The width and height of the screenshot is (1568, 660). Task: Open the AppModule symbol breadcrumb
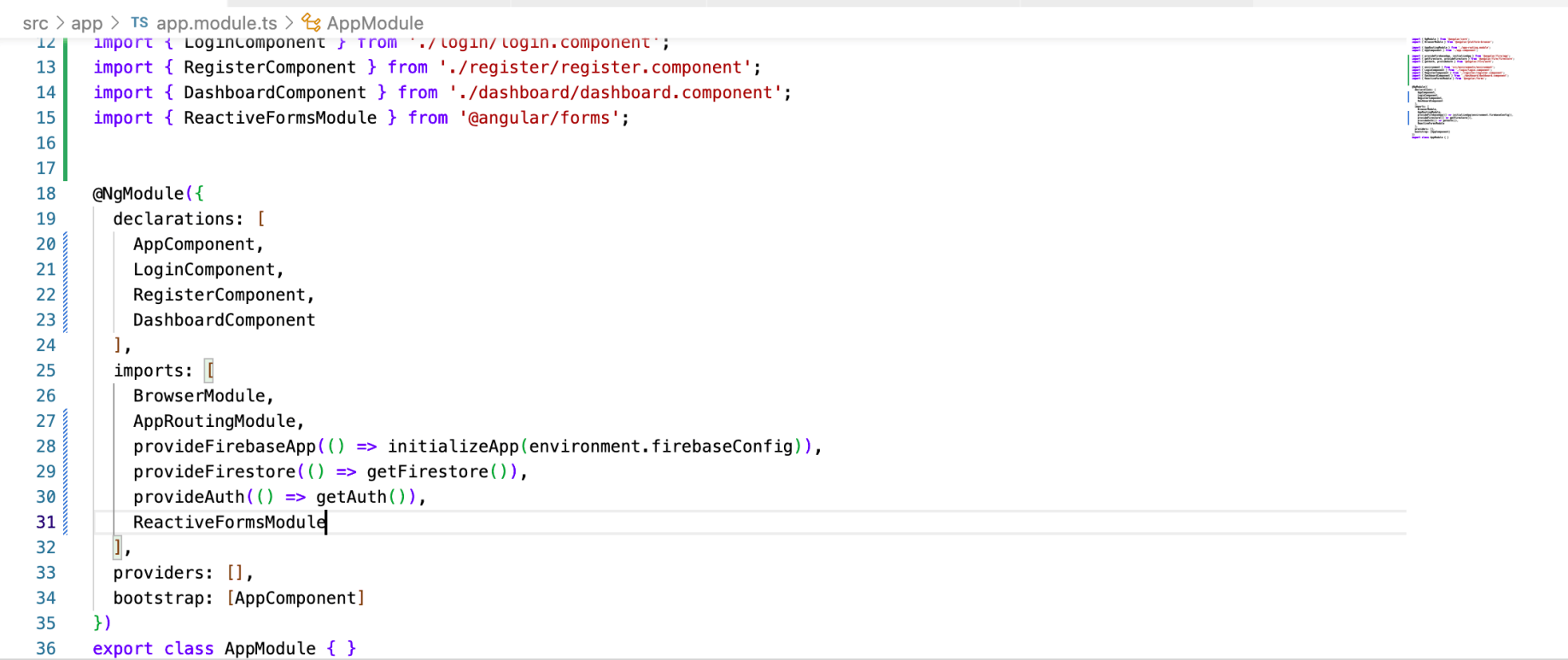point(375,23)
